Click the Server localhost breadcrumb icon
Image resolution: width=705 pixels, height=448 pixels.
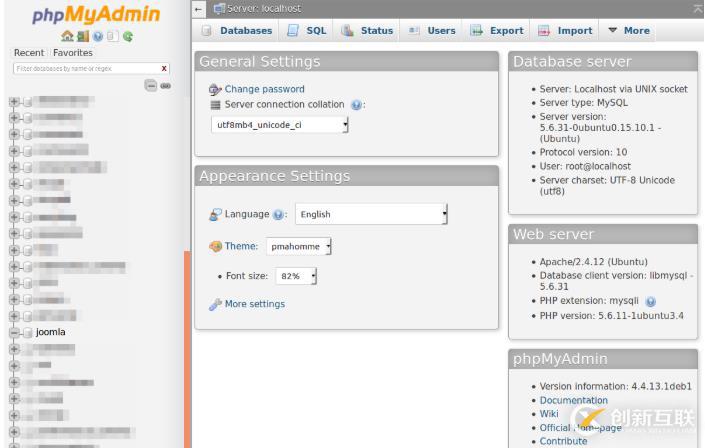[219, 9]
